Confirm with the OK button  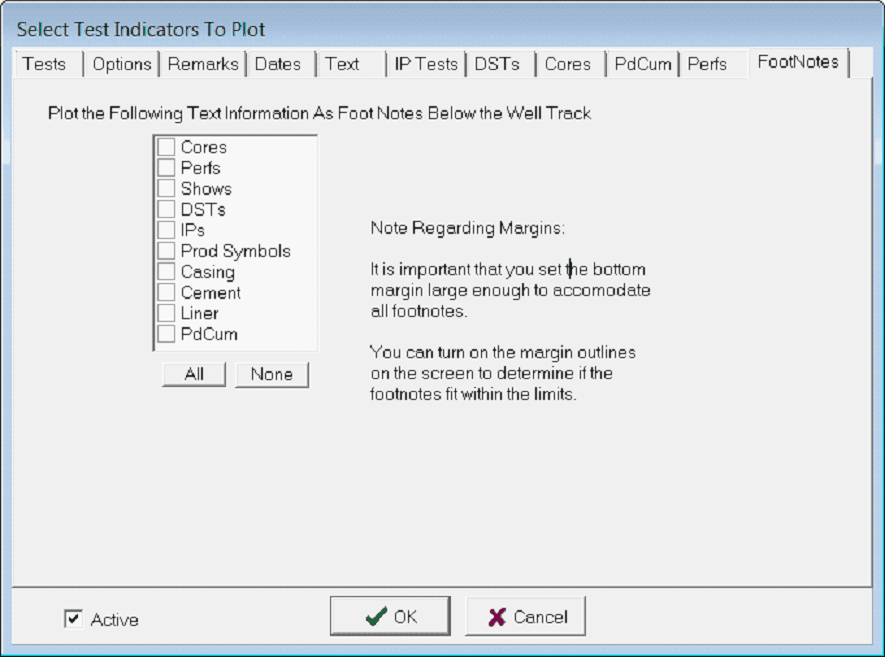(x=390, y=617)
